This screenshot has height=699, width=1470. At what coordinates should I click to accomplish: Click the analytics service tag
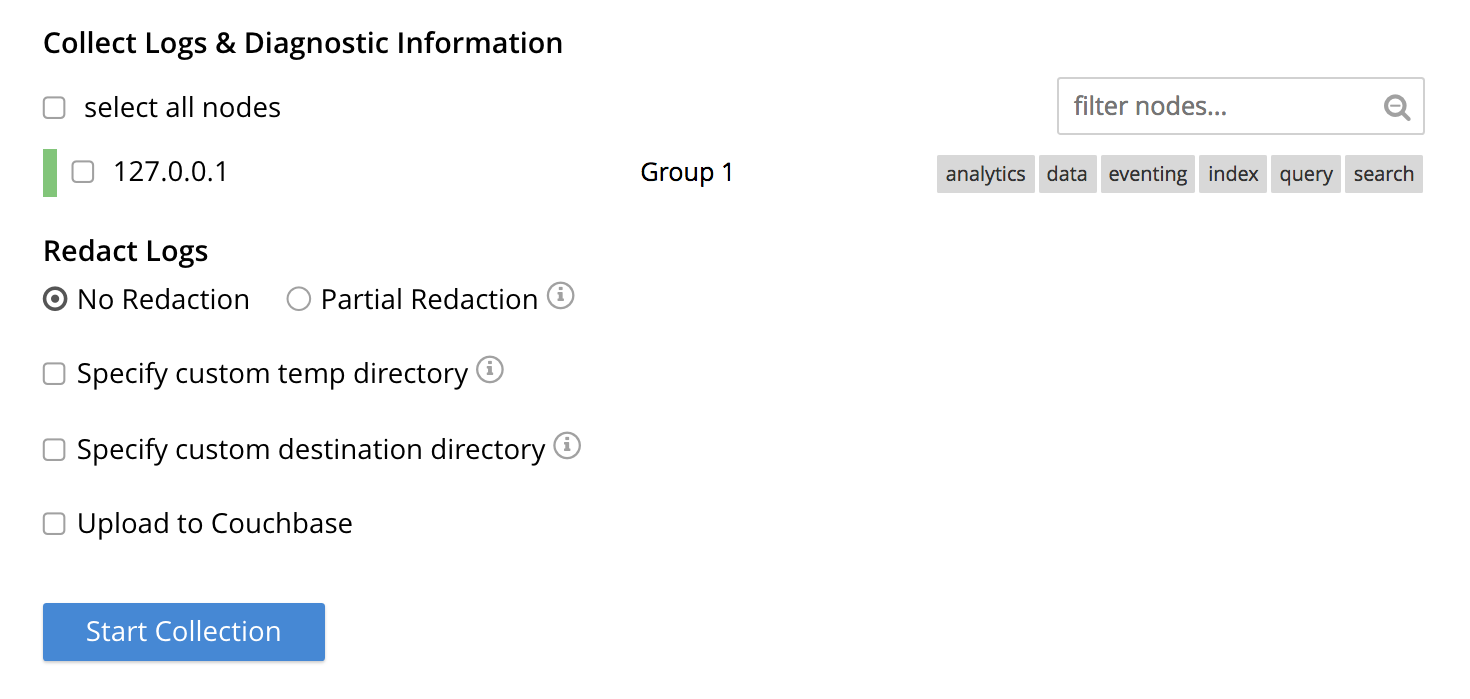[x=985, y=174]
